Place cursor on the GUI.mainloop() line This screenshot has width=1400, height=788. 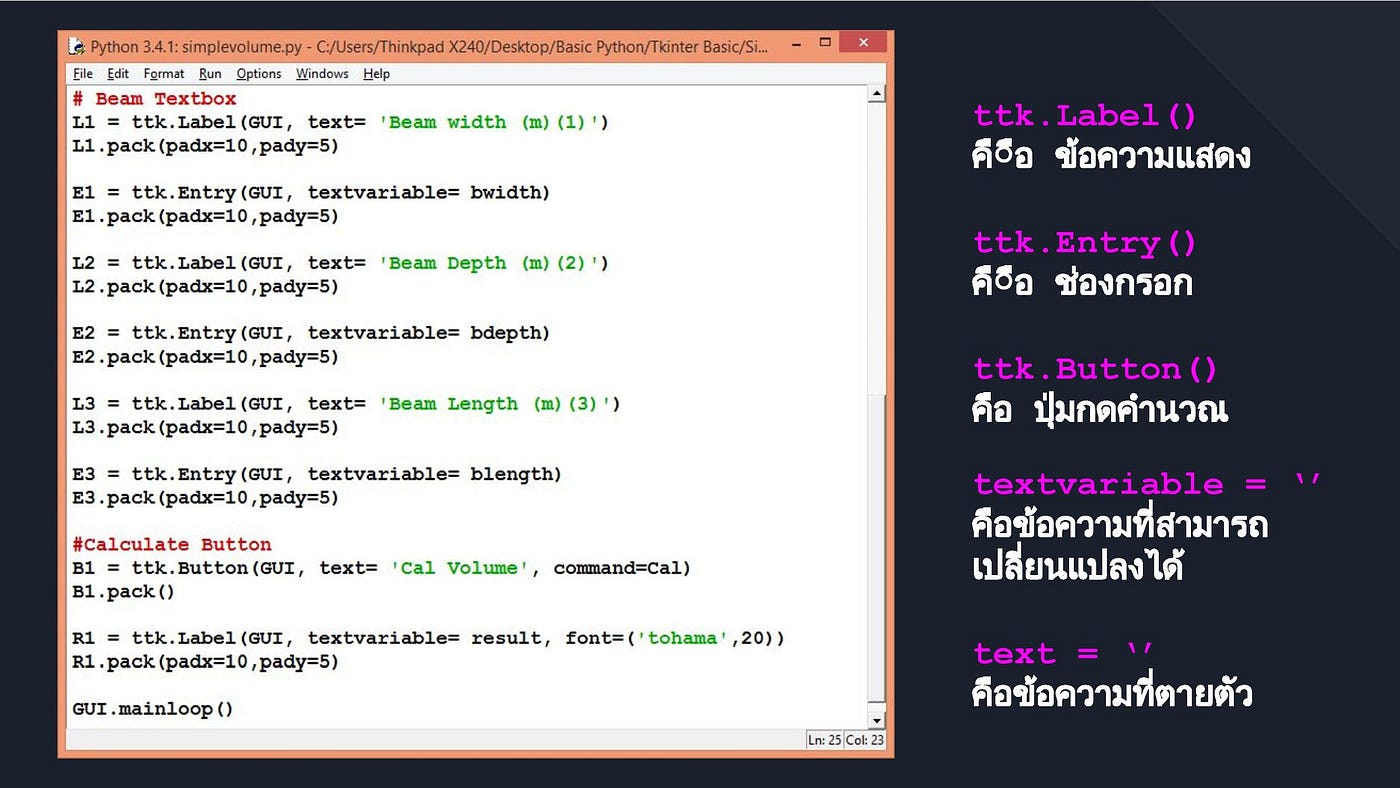pos(151,708)
